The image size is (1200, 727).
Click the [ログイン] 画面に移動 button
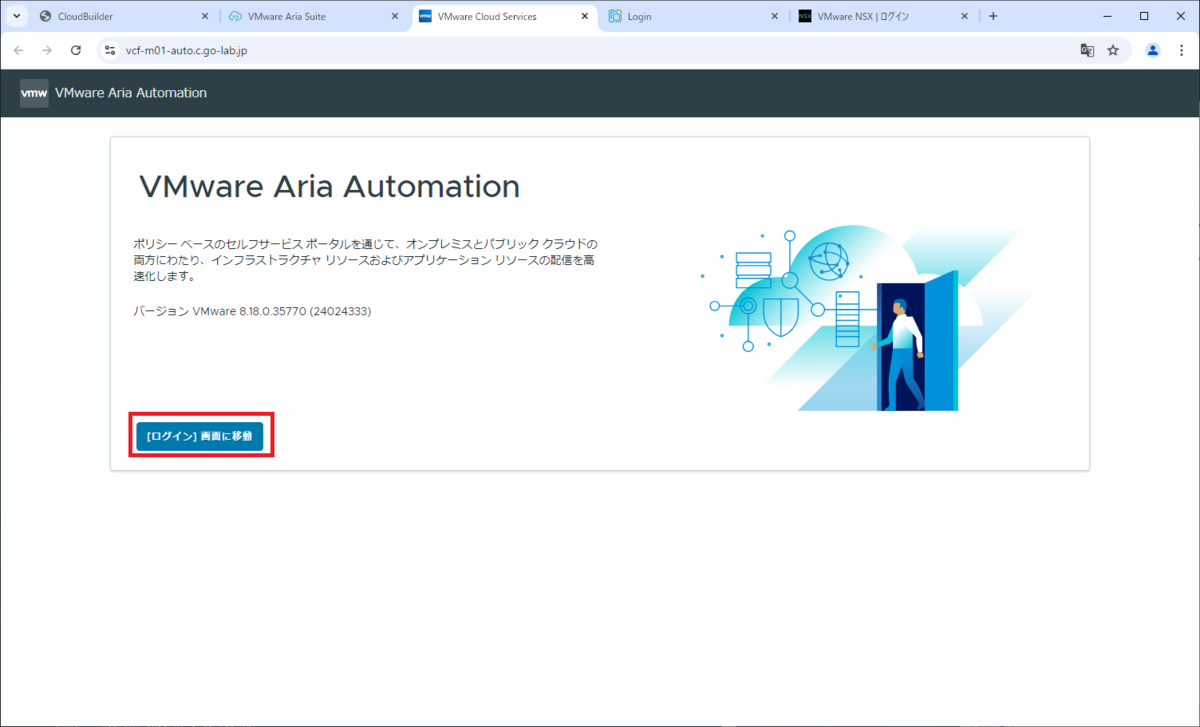click(200, 436)
